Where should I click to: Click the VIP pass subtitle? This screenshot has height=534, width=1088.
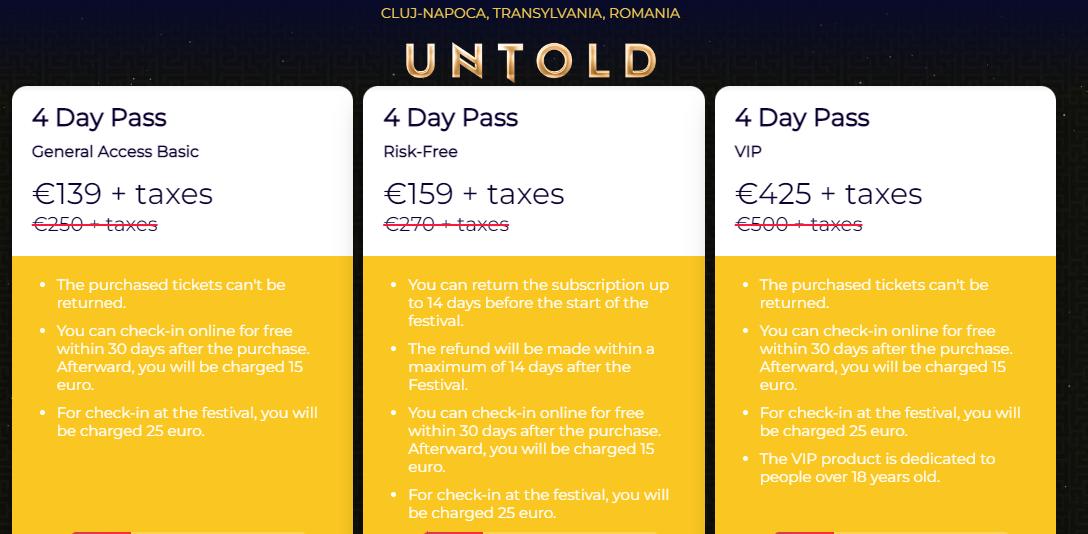point(748,152)
